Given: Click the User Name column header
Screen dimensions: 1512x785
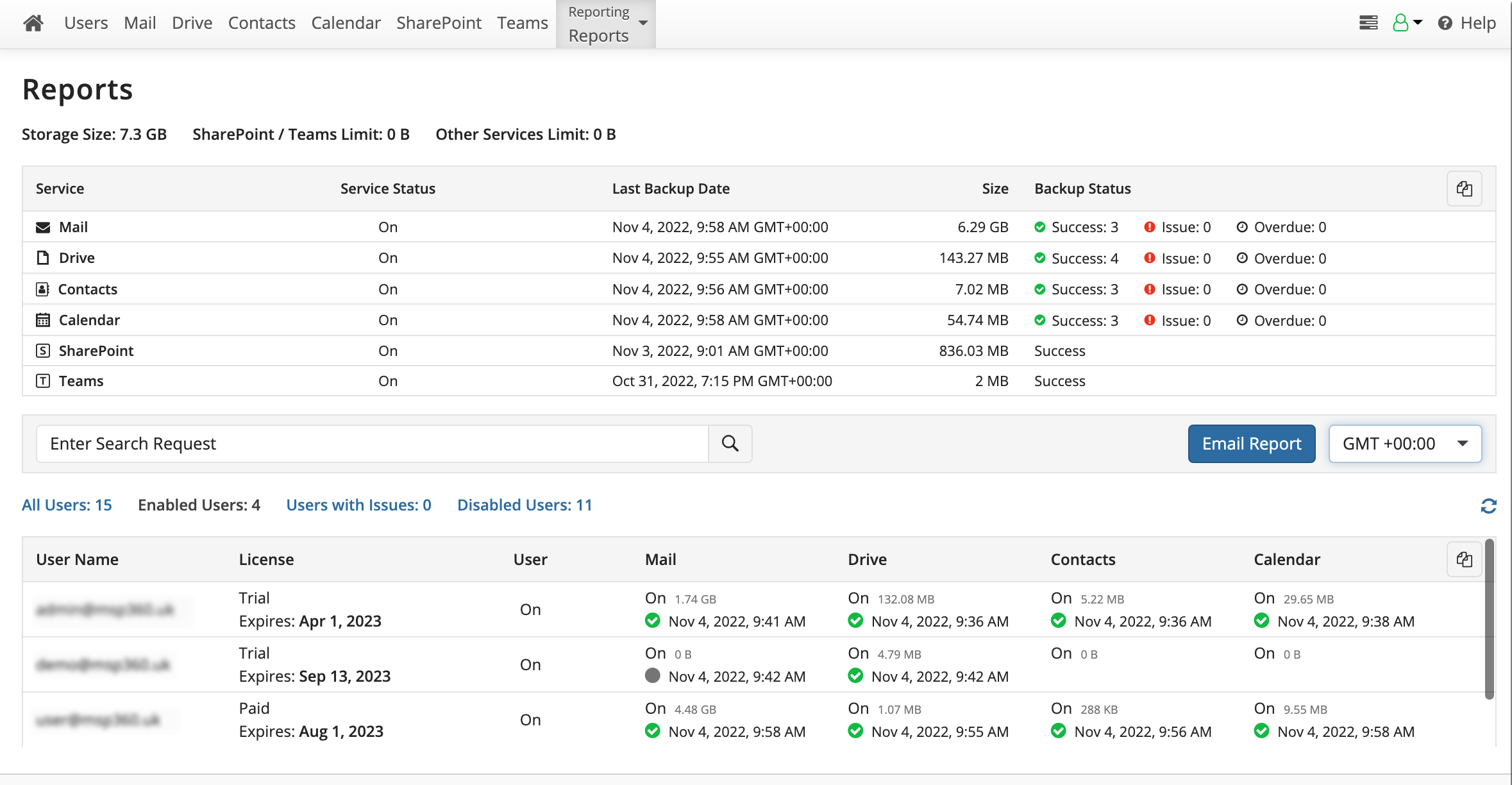Looking at the screenshot, I should pyautogui.click(x=77, y=559).
